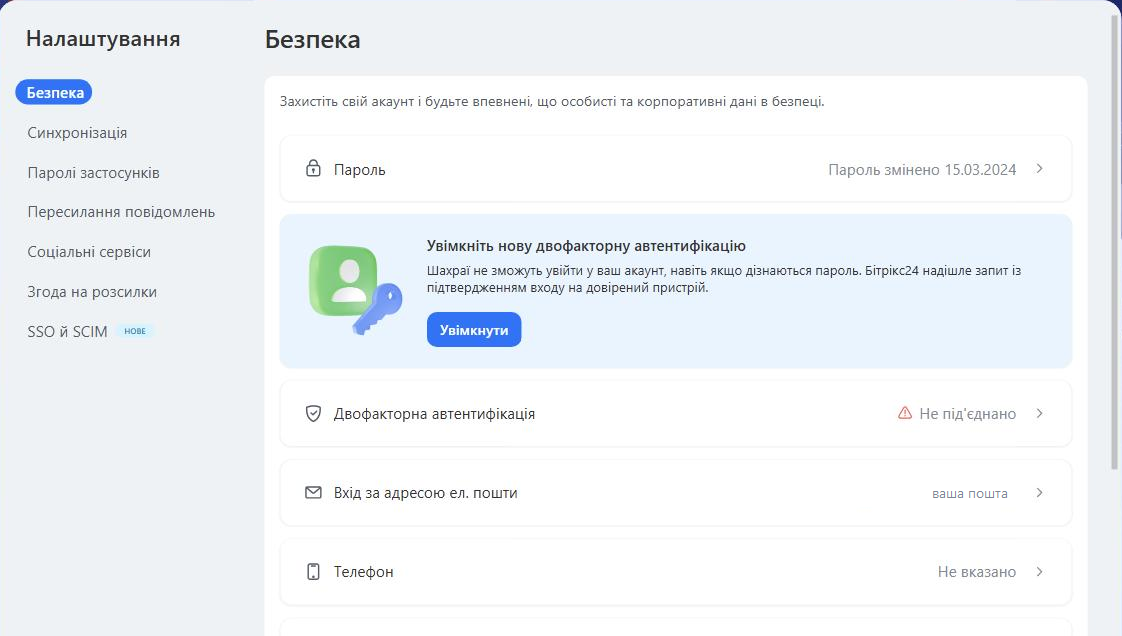
Task: Open the Паролі застосунків section
Action: [94, 172]
